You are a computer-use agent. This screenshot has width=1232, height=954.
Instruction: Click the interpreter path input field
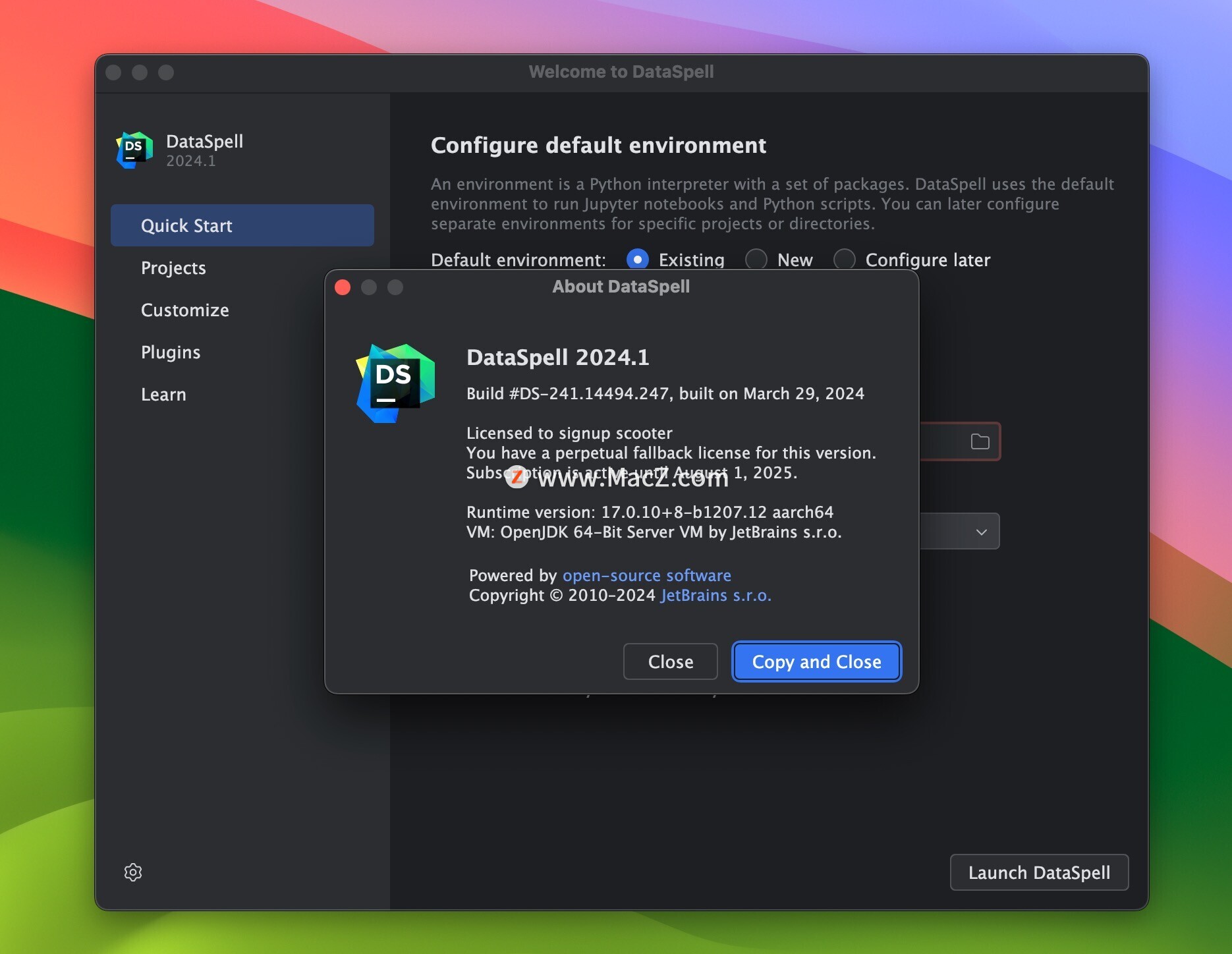pos(942,441)
